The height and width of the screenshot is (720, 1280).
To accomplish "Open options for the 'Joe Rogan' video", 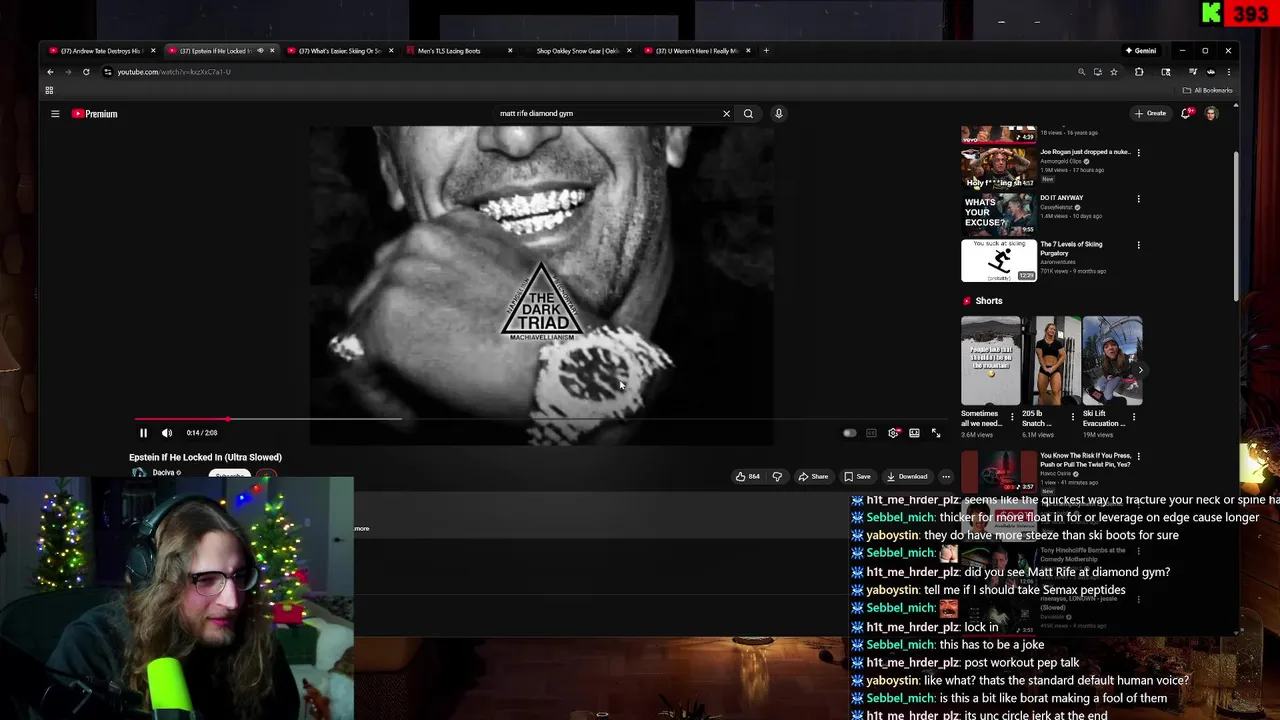I will point(1138,153).
